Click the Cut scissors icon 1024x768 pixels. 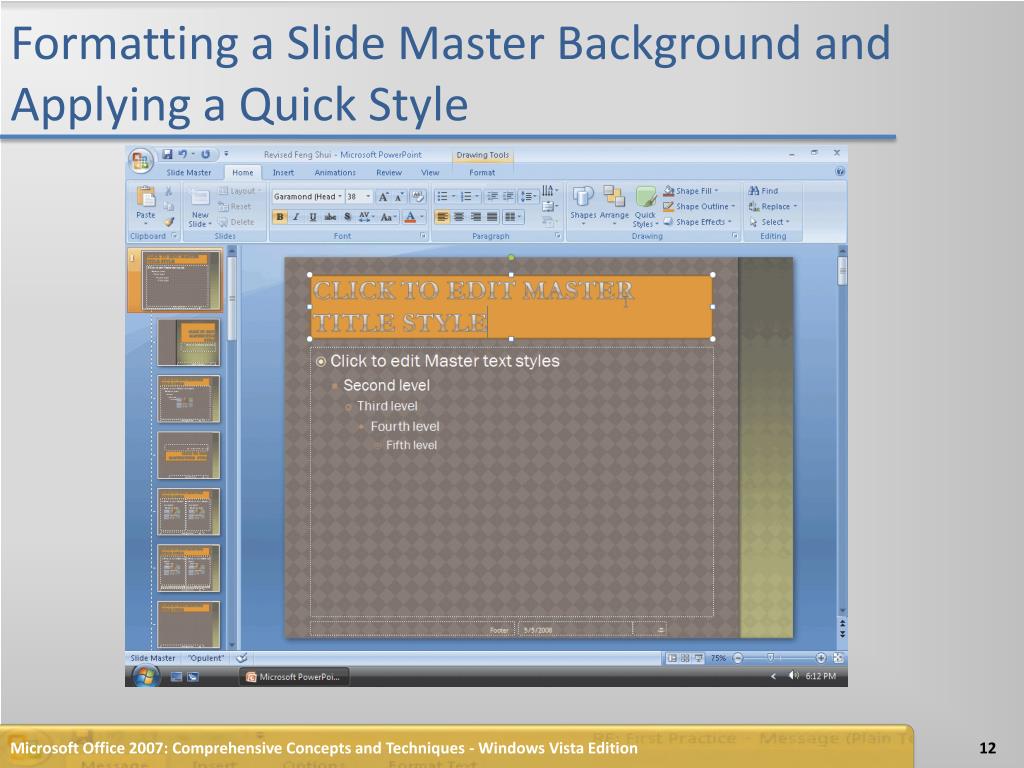point(168,191)
